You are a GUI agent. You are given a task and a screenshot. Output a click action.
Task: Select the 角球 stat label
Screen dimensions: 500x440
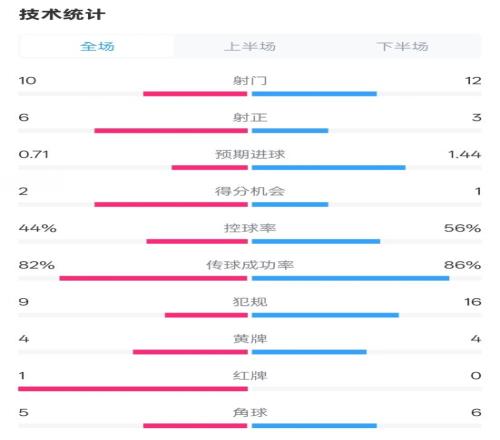click(x=250, y=412)
